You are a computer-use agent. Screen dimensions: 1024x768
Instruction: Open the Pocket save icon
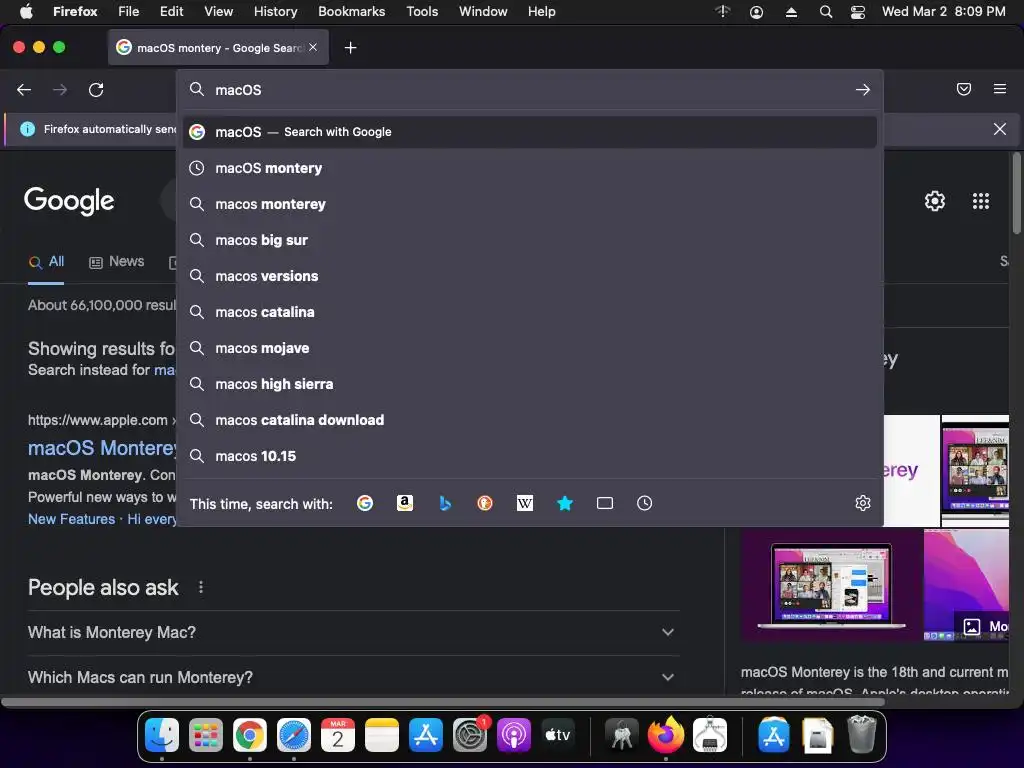[964, 89]
